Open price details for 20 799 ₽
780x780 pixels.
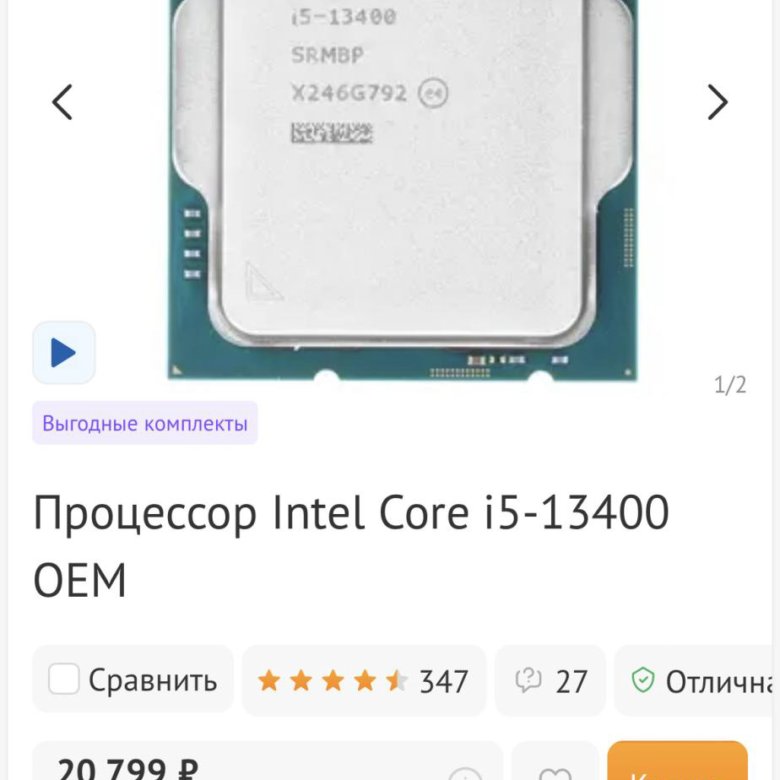click(127, 769)
